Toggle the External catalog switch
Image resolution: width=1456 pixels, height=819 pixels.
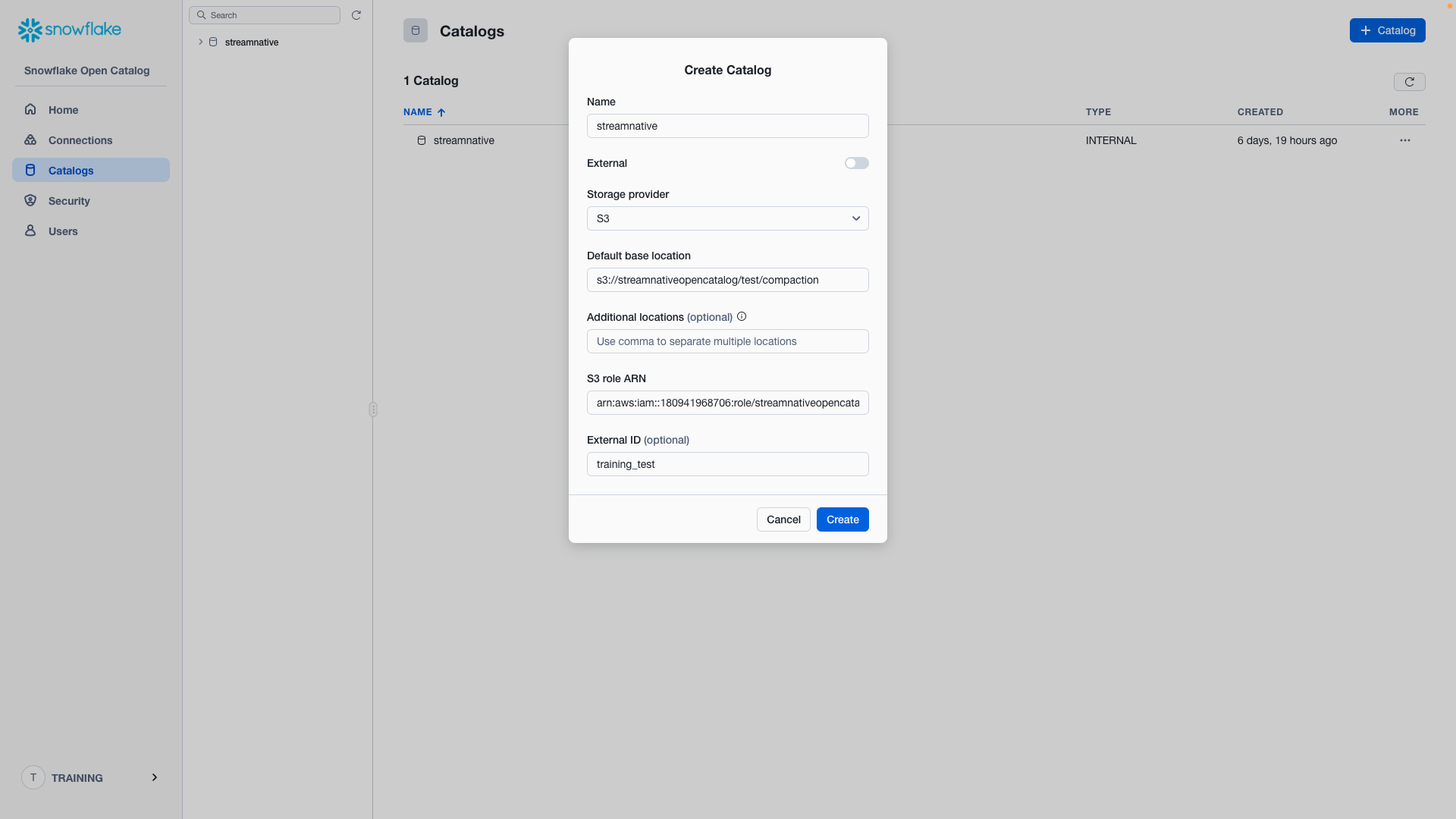pyautogui.click(x=856, y=163)
